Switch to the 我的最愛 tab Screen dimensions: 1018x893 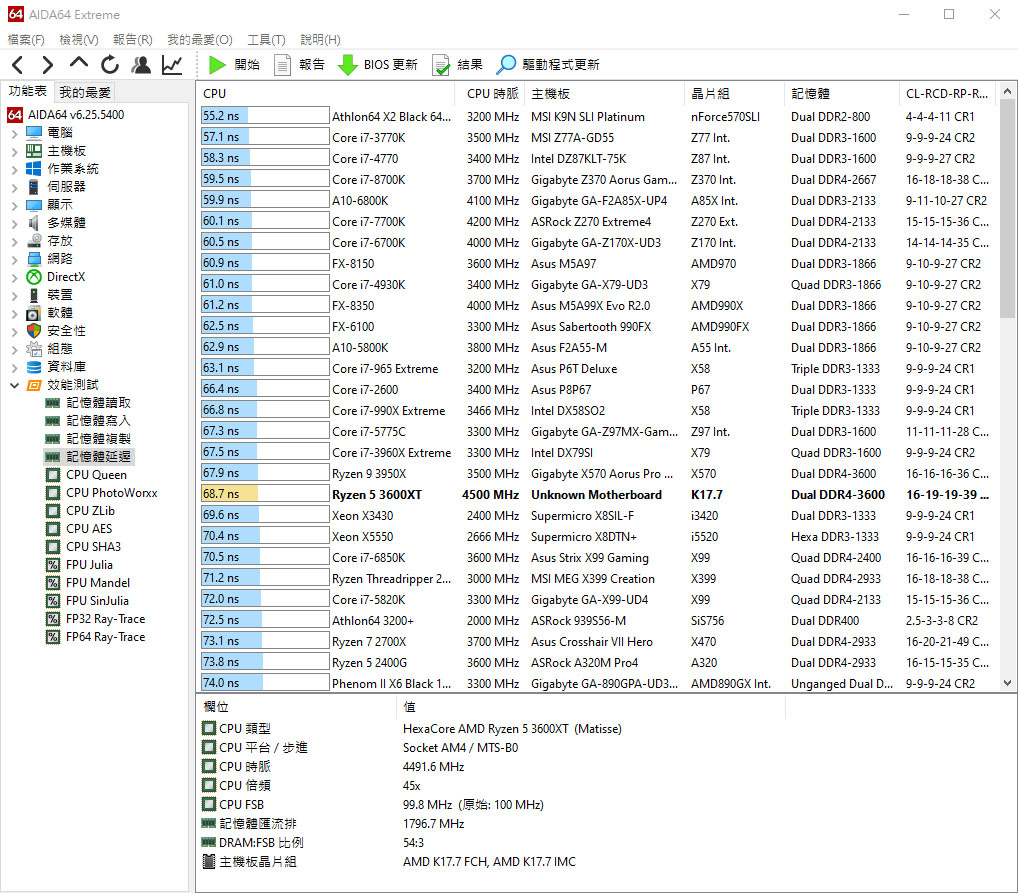pyautogui.click(x=85, y=92)
